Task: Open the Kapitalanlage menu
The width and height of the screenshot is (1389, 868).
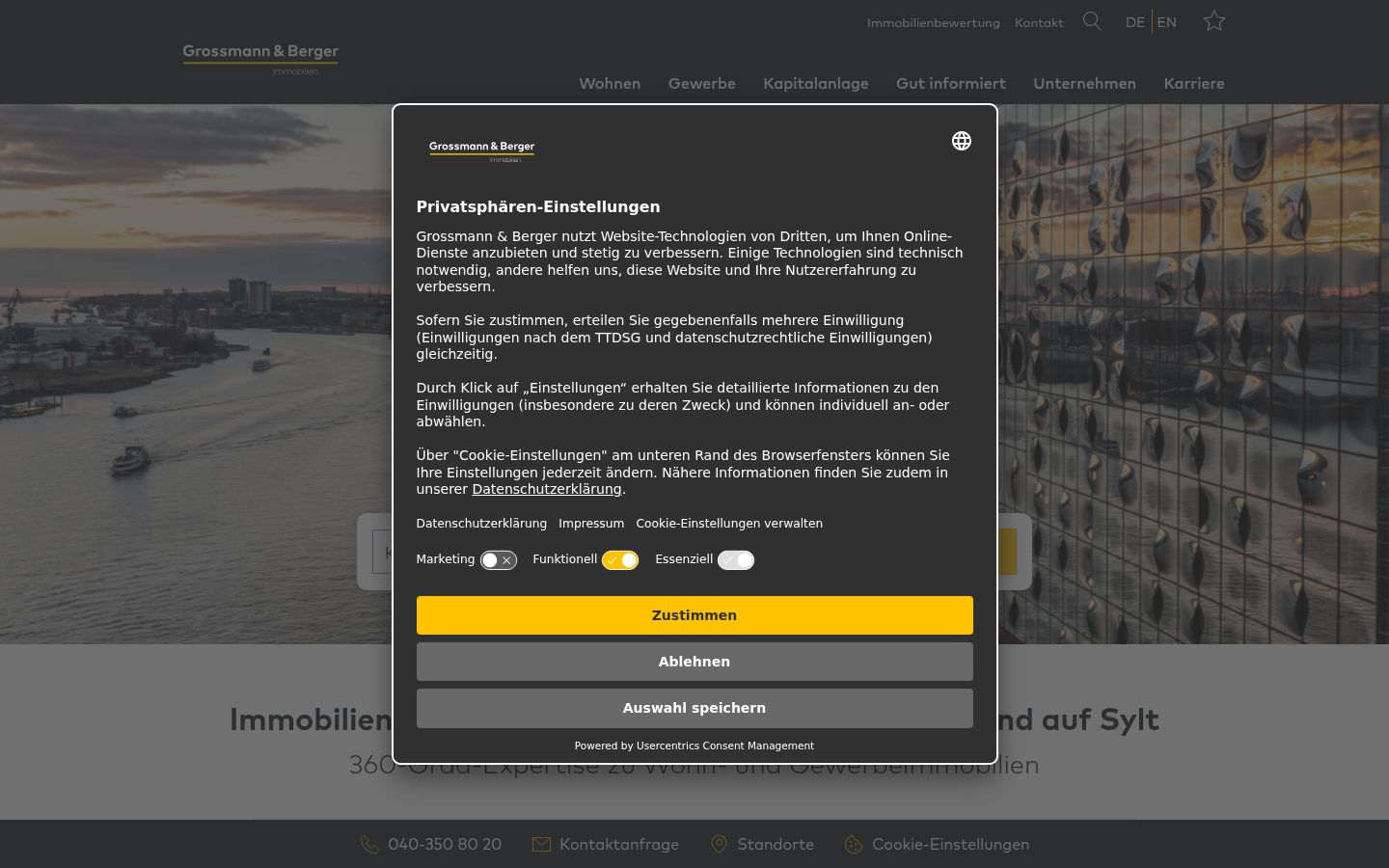Action: tap(816, 84)
